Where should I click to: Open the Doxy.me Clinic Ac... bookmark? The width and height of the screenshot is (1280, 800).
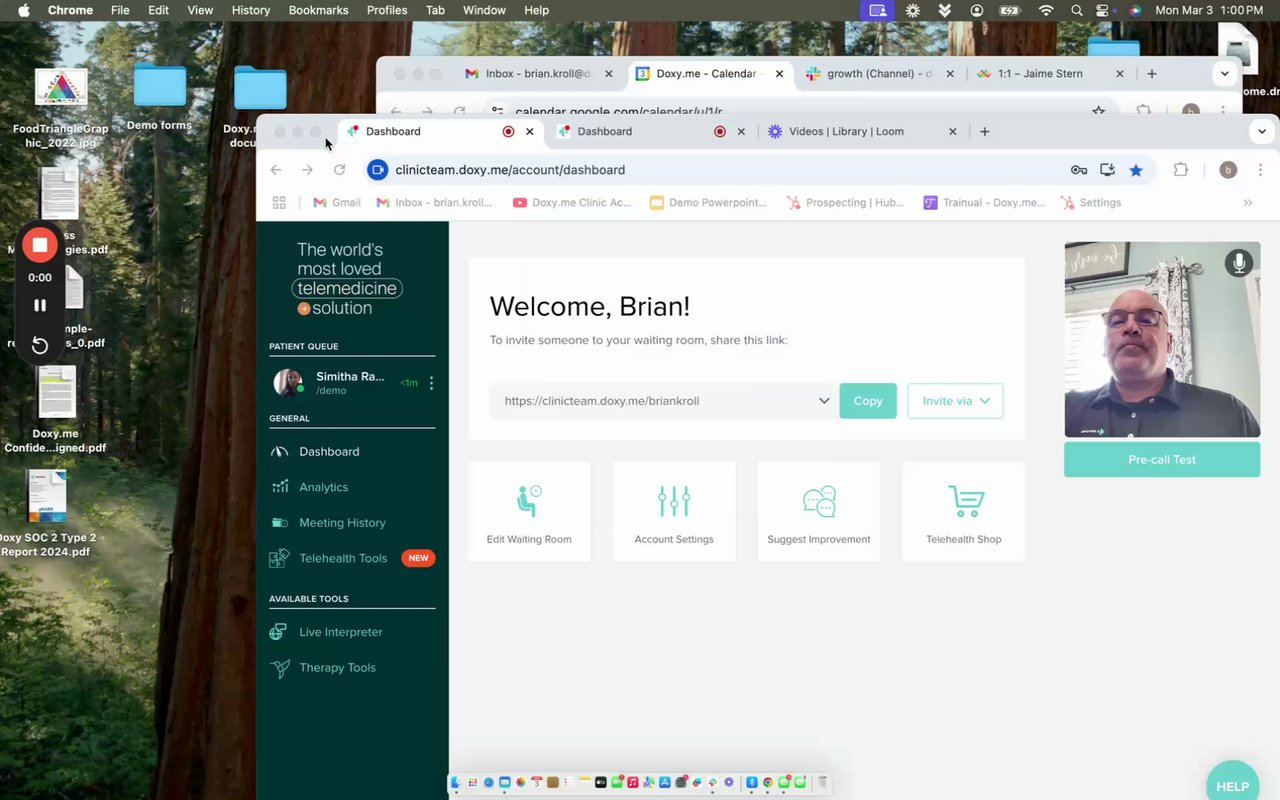[x=572, y=202]
